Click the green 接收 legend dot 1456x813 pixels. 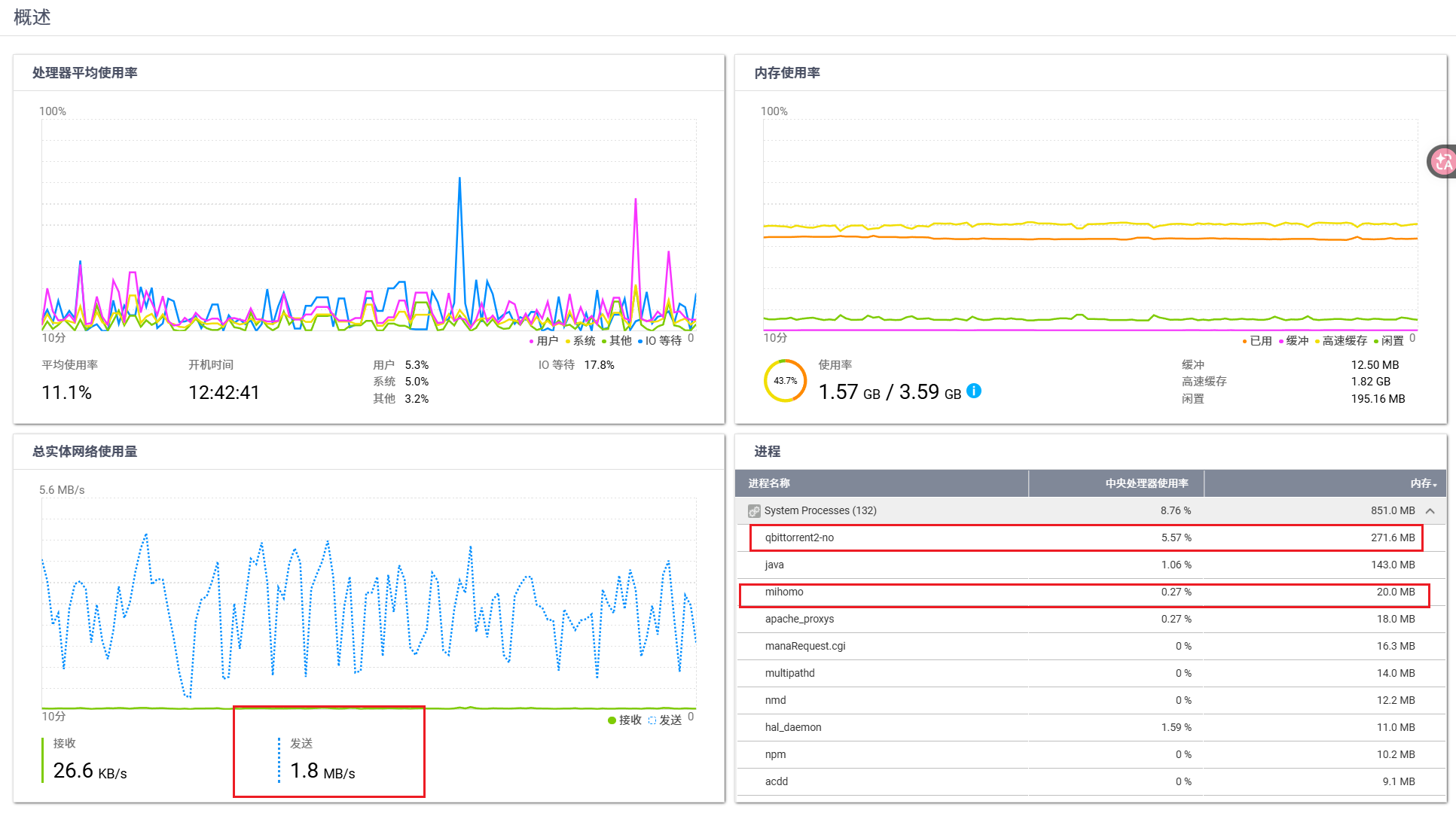[612, 720]
